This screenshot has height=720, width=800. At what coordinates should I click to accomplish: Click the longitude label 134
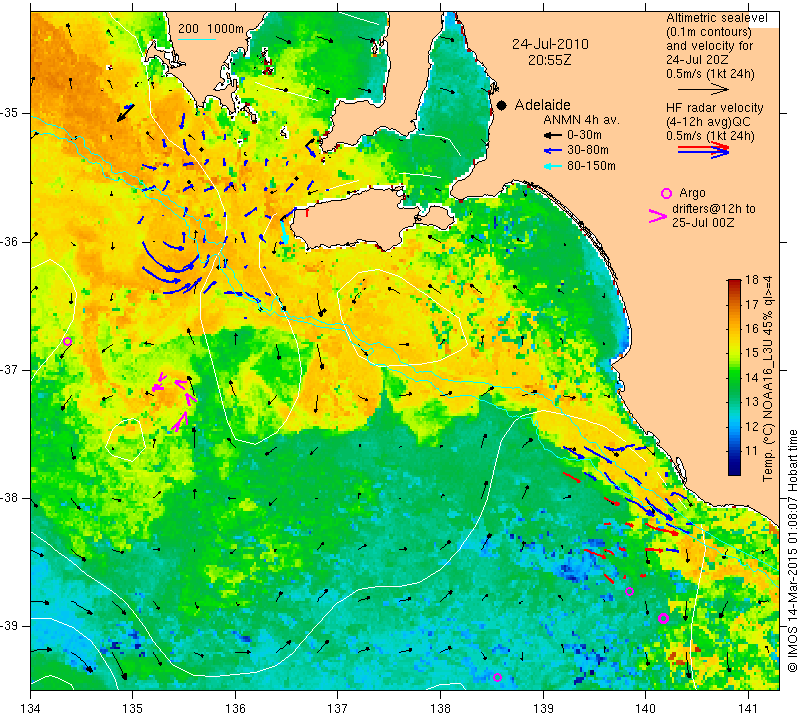click(x=31, y=708)
